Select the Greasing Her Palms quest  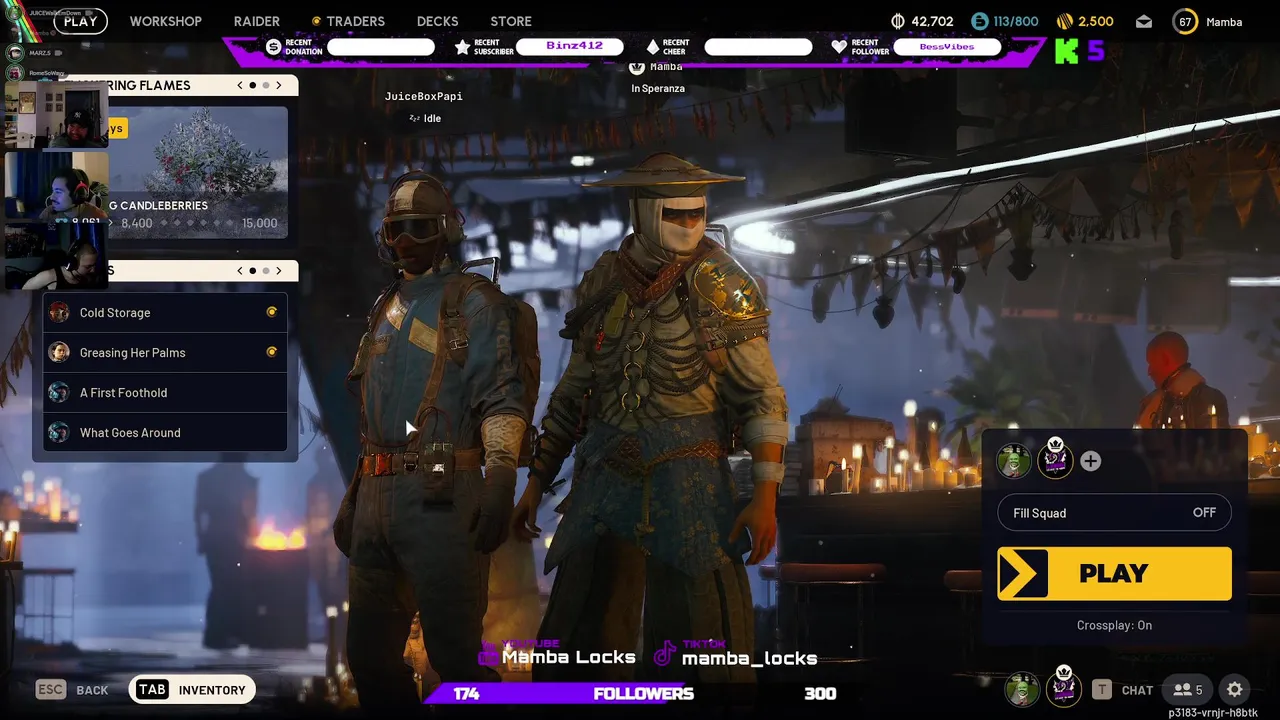pyautogui.click(x=165, y=352)
